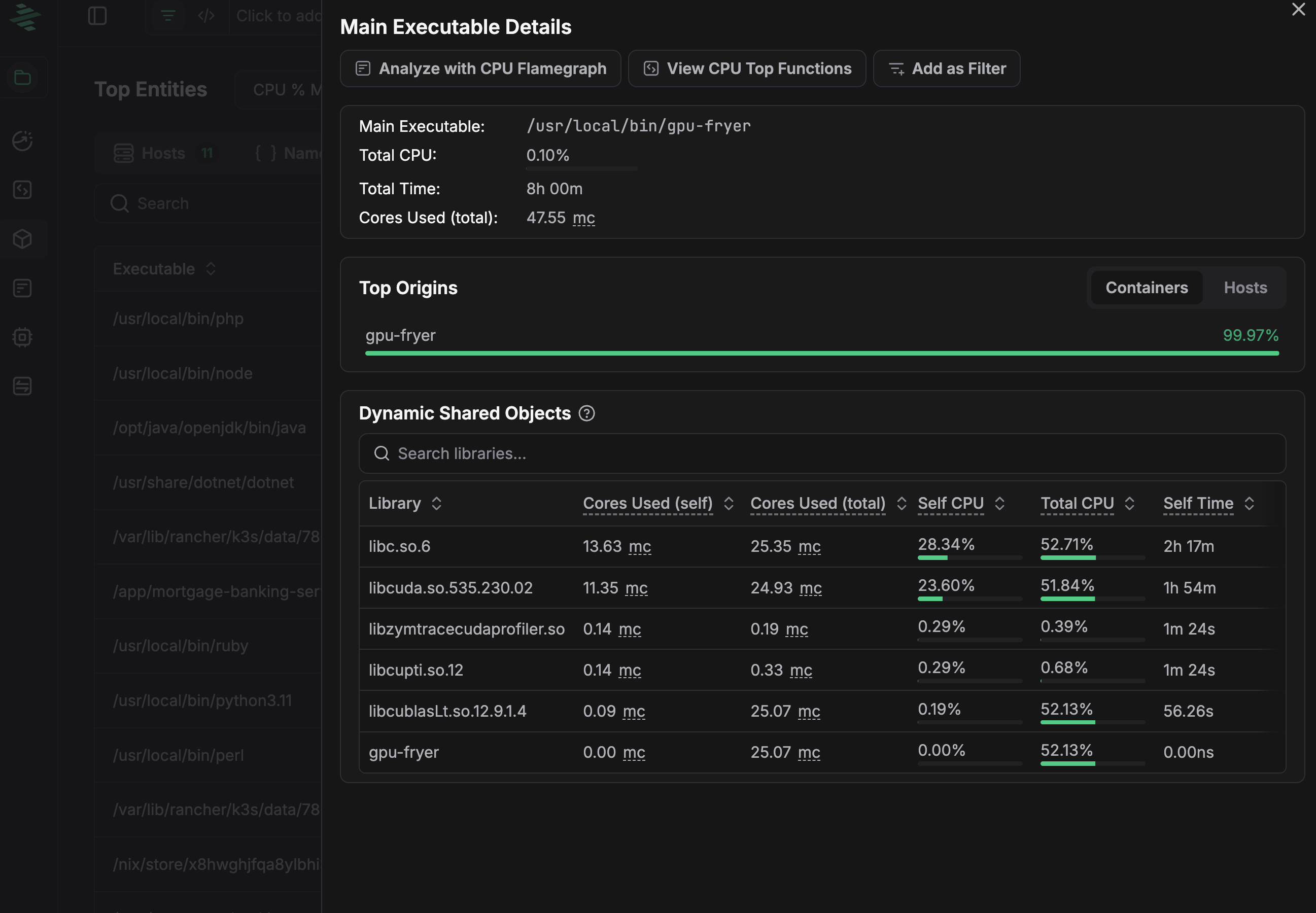The height and width of the screenshot is (913, 1316).
Task: Click the document report icon in the sidebar
Action: (x=23, y=288)
